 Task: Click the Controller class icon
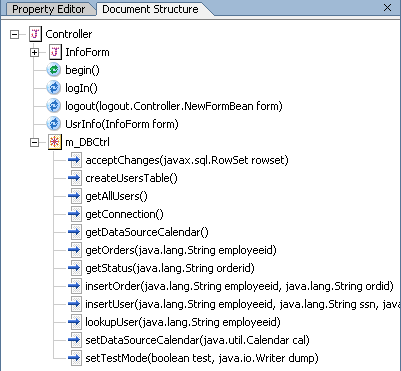pyautogui.click(x=35, y=34)
